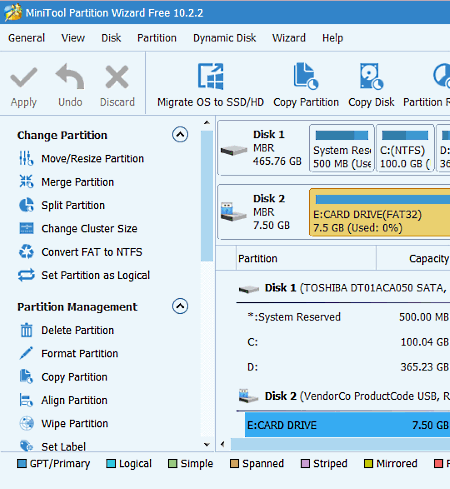The width and height of the screenshot is (450, 489).
Task: Click the Format Partition pencil icon
Action: pos(26,353)
